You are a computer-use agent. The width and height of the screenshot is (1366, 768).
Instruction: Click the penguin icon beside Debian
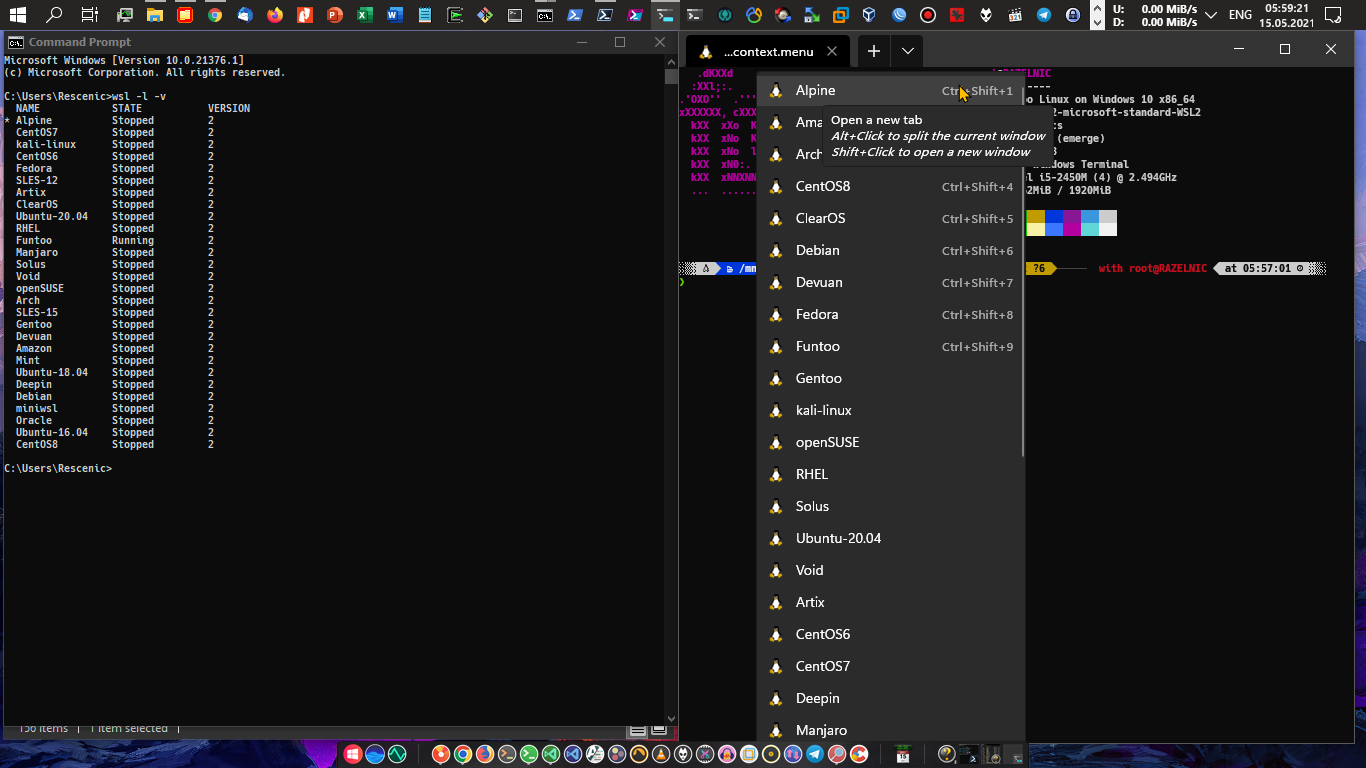tap(775, 250)
